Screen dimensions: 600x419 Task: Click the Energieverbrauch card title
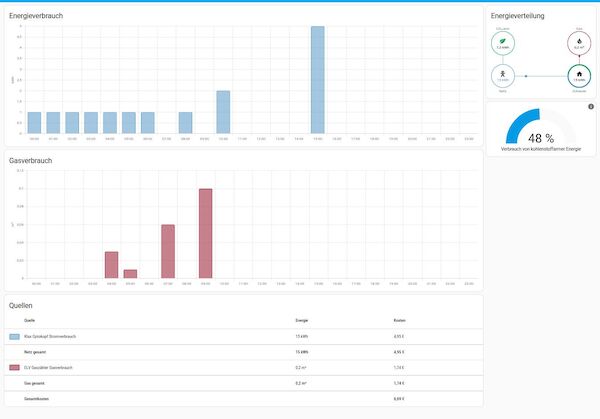tap(36, 16)
